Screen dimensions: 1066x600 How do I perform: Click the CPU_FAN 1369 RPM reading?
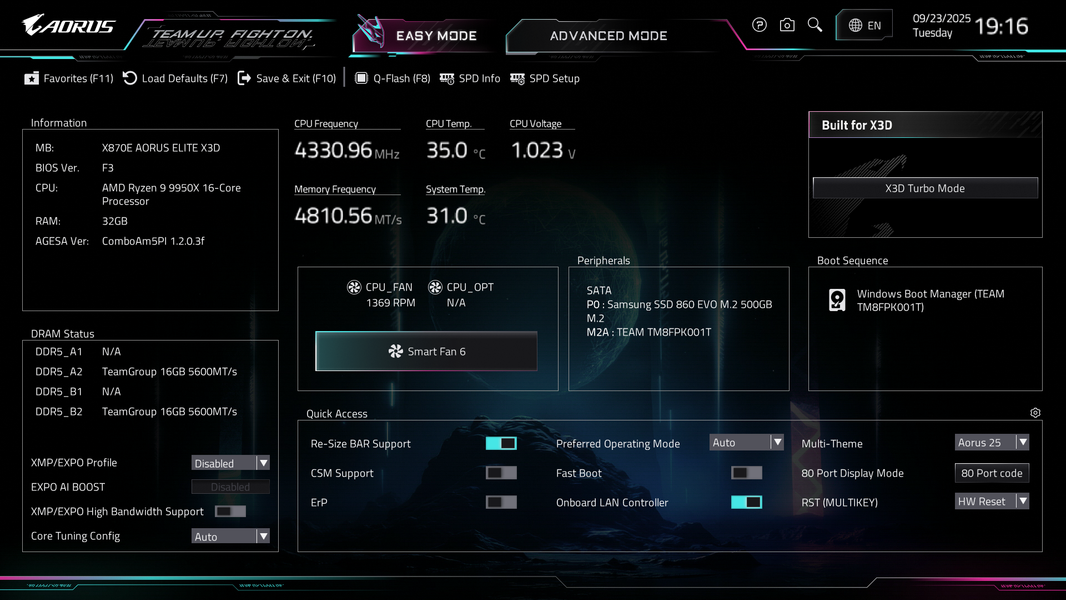(390, 303)
